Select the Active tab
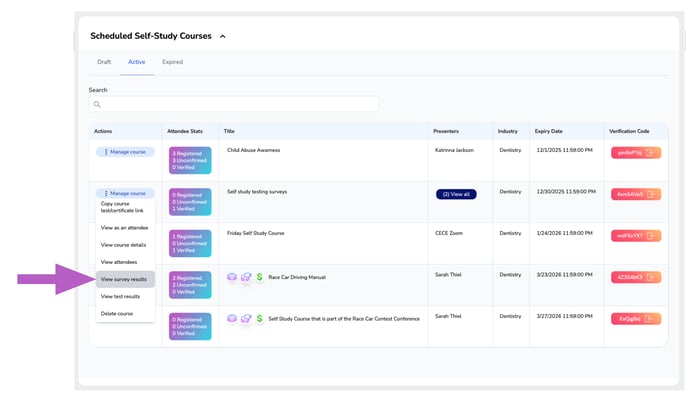The image size is (688, 398). pyautogui.click(x=136, y=62)
